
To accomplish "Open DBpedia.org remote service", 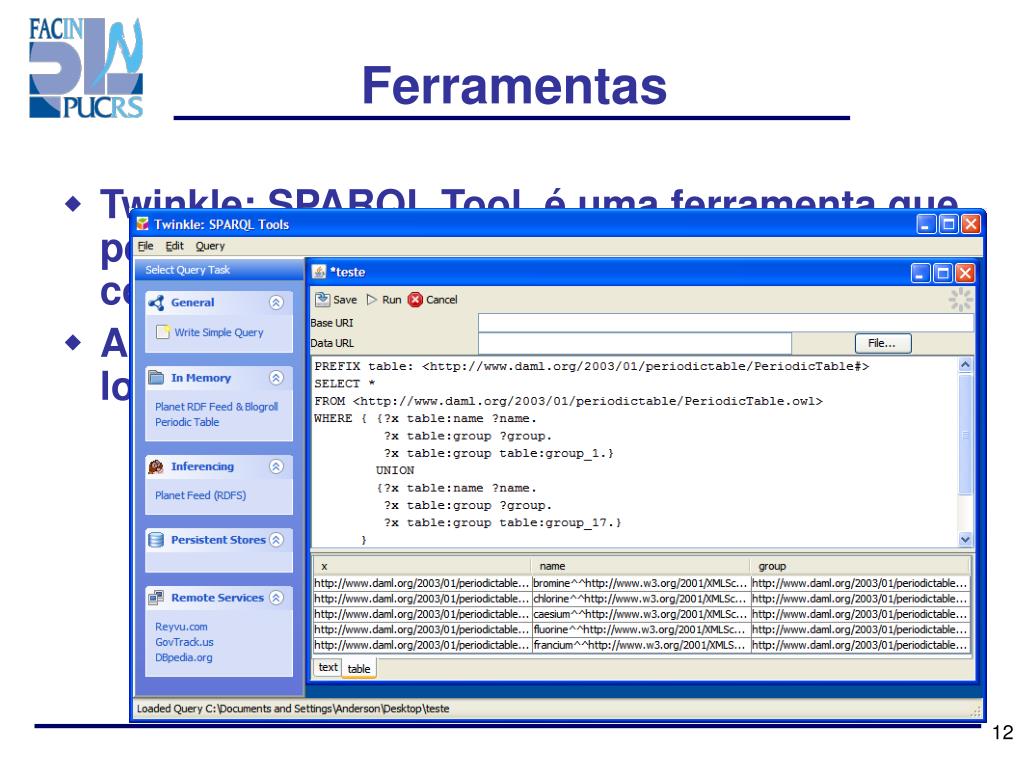I will point(184,658).
